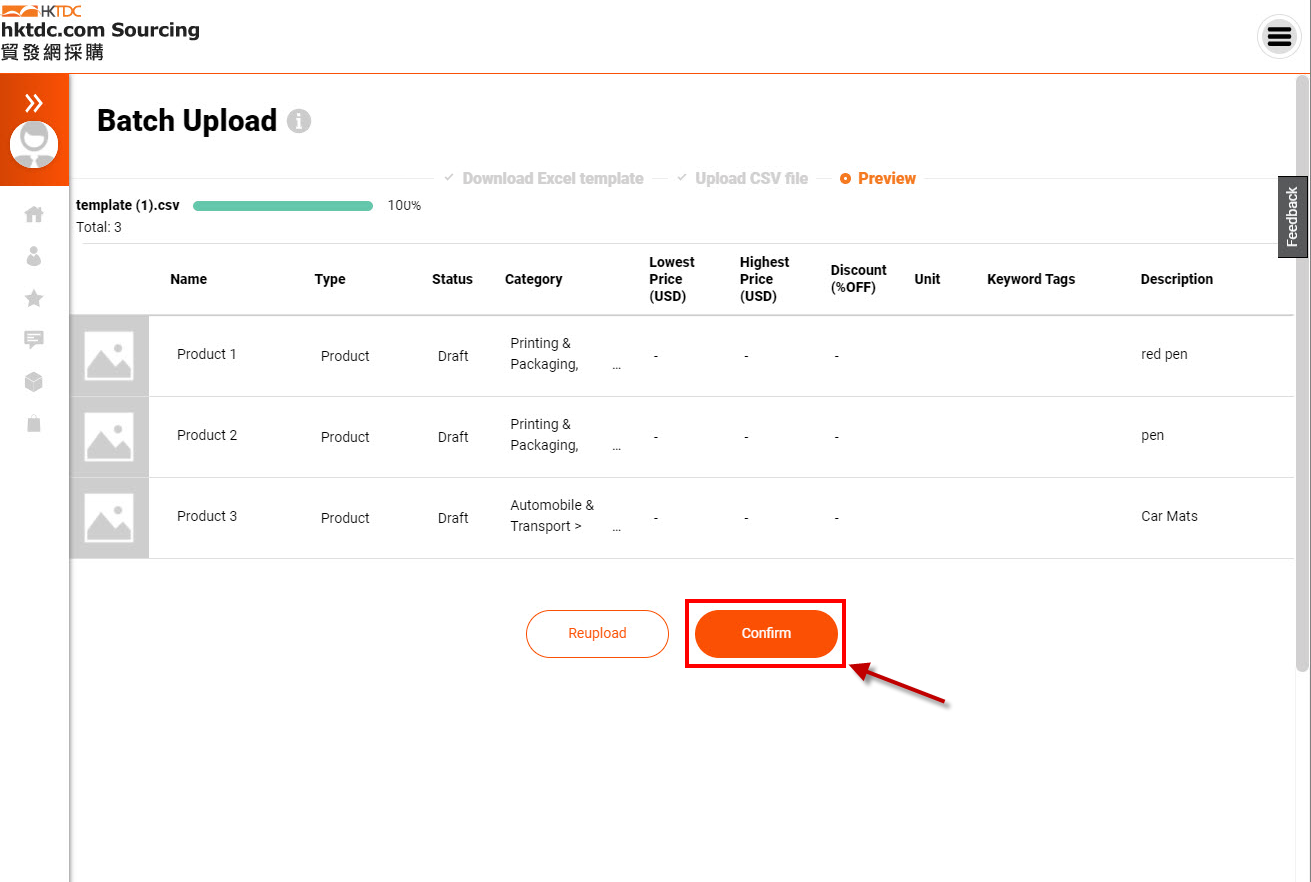Click the user avatar icon
1311x882 pixels.
coord(34,145)
